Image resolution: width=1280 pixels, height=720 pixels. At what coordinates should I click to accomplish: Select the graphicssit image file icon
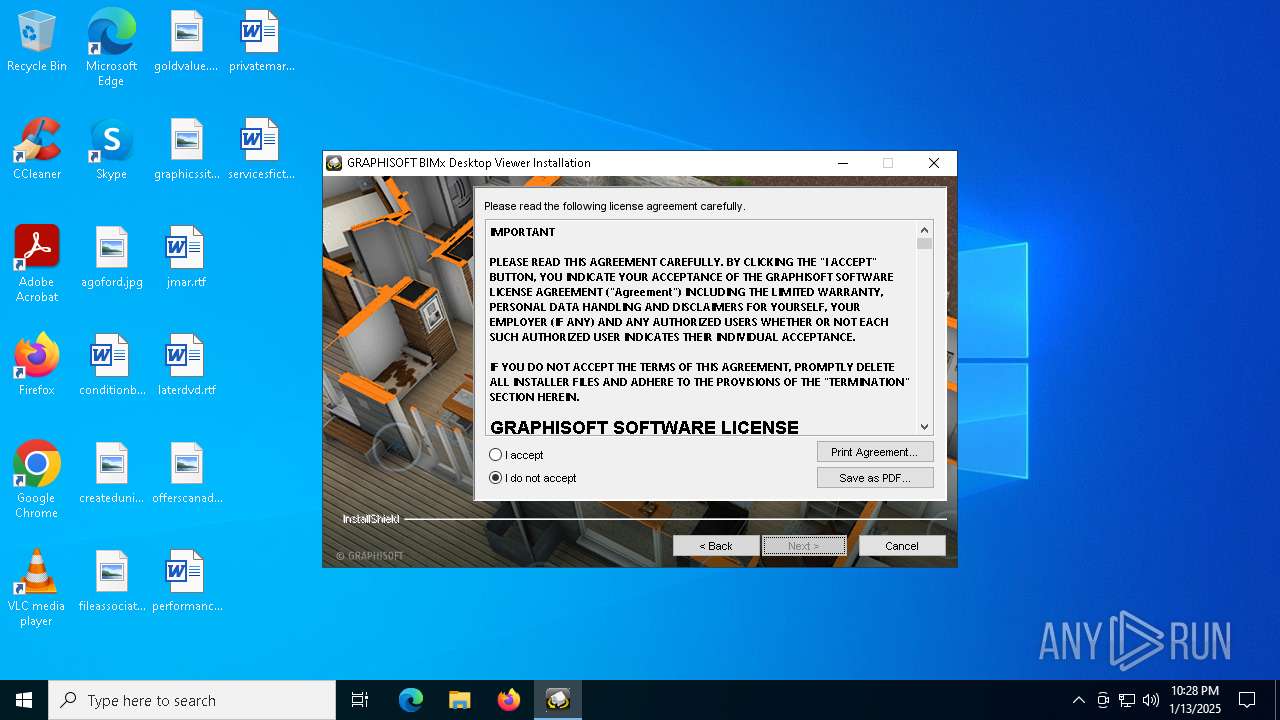tap(186, 150)
